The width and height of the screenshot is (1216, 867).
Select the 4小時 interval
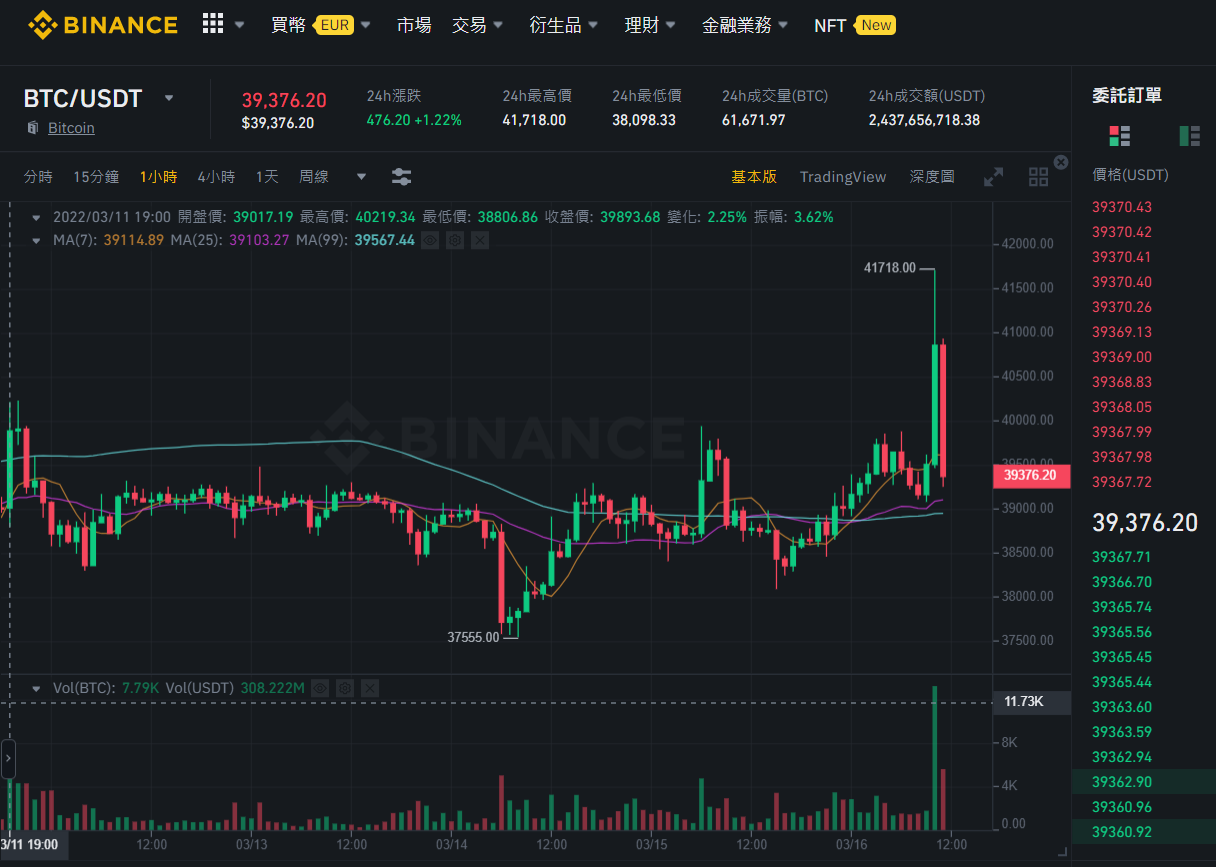216,177
